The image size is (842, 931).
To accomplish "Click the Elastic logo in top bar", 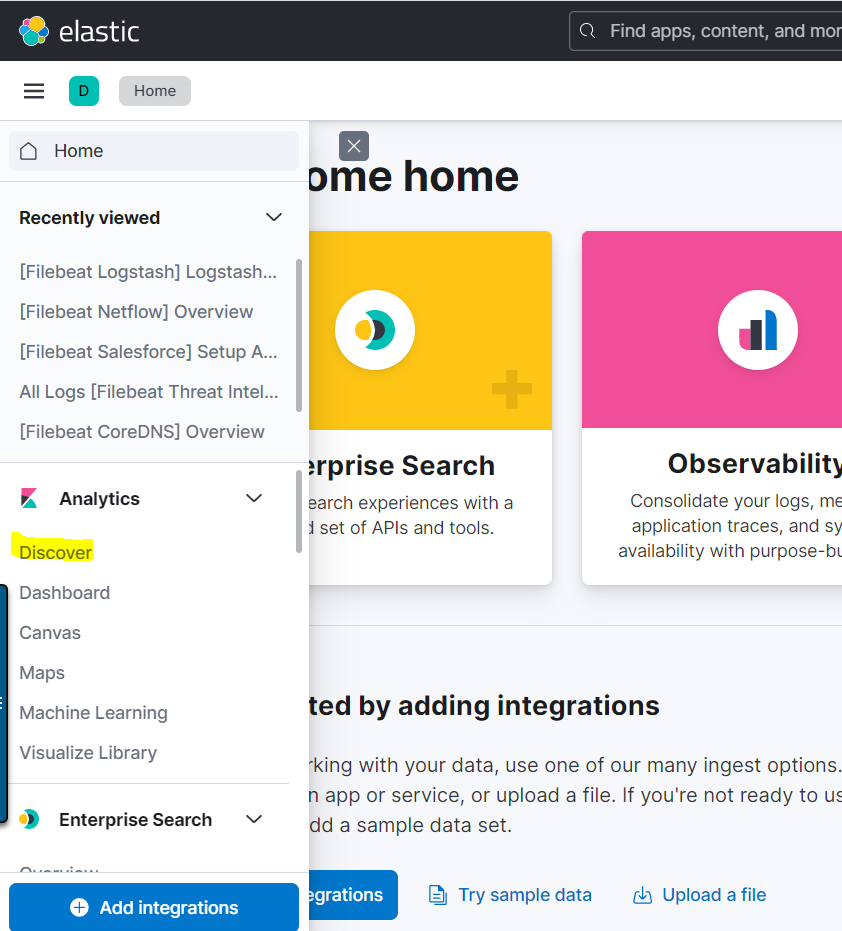I will tap(78, 31).
